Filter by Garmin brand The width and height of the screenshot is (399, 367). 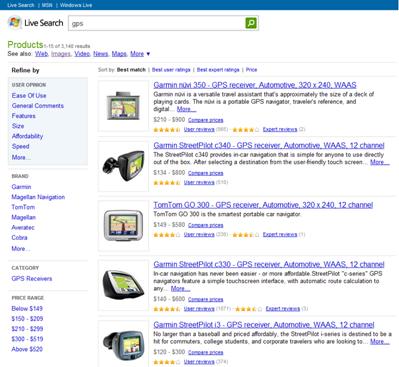pyautogui.click(x=21, y=187)
